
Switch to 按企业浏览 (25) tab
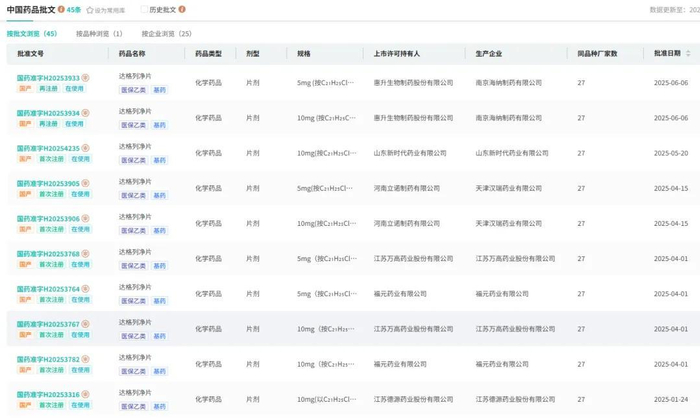[x=167, y=33]
